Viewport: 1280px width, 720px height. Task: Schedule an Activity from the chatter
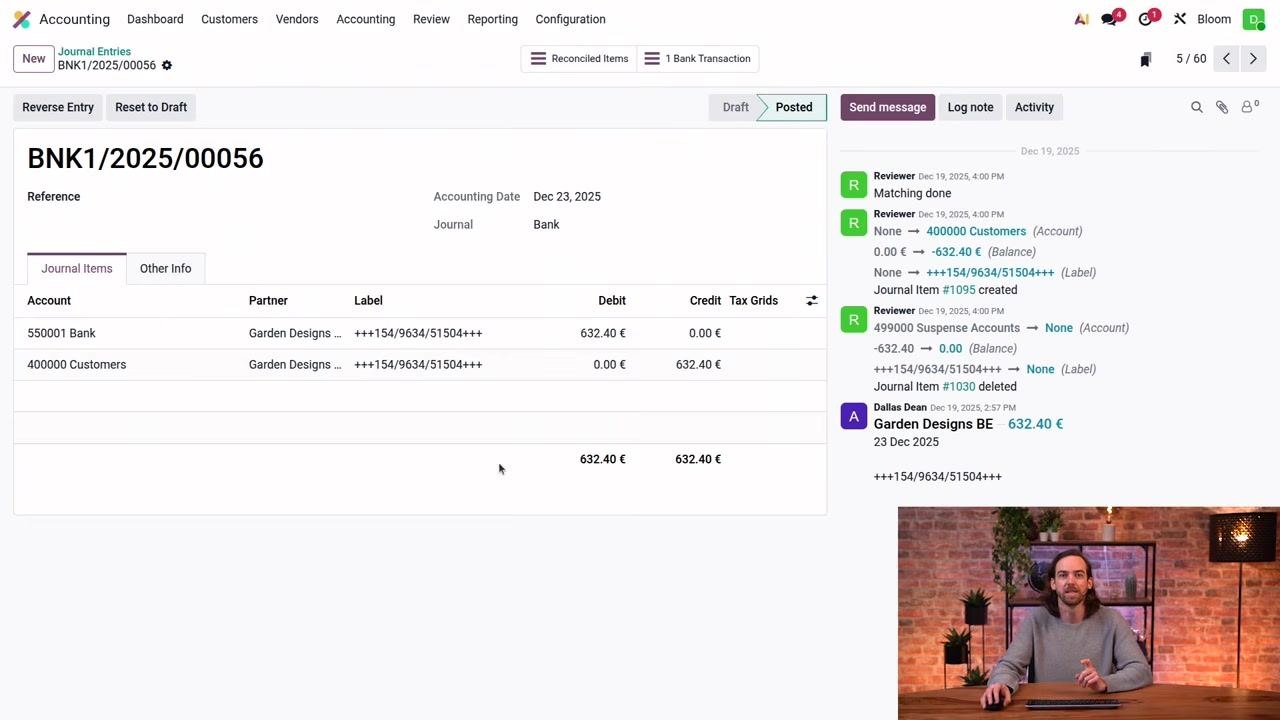(1034, 107)
